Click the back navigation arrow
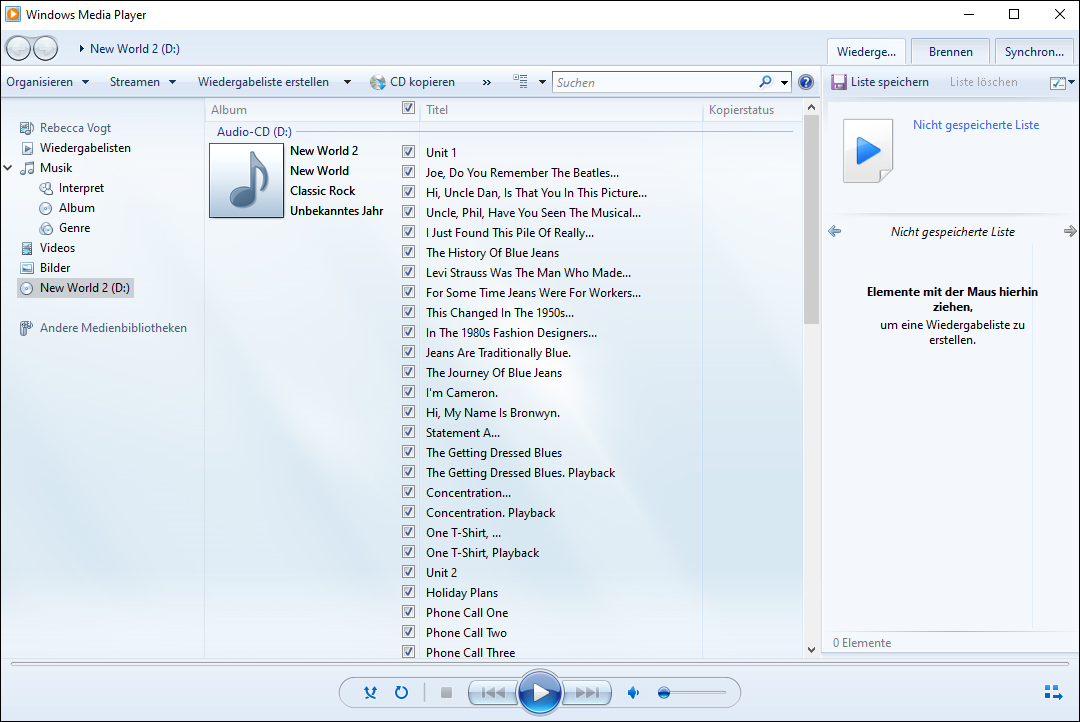The image size is (1080, 722). click(x=18, y=48)
